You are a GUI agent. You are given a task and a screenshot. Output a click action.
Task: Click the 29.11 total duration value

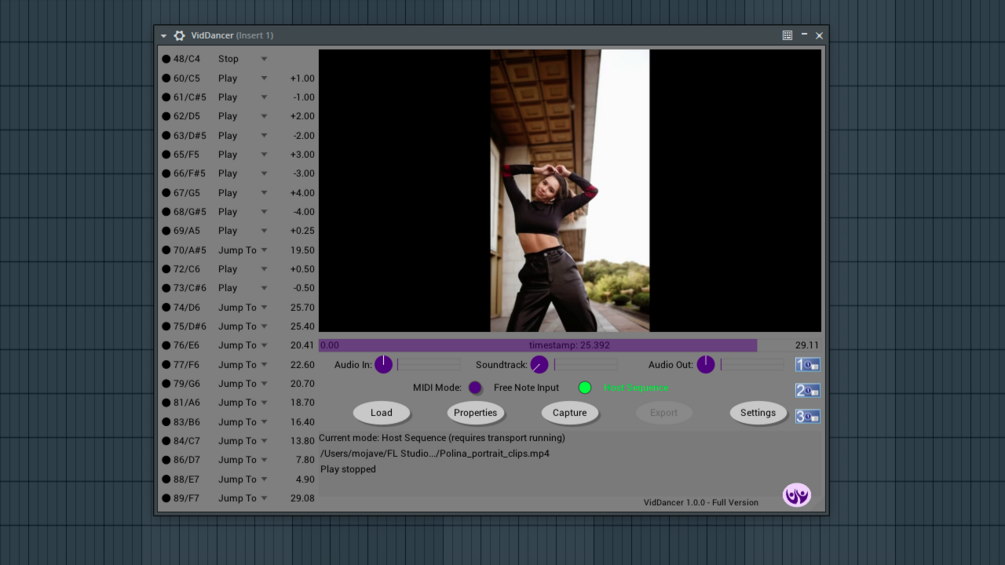pyautogui.click(x=806, y=345)
